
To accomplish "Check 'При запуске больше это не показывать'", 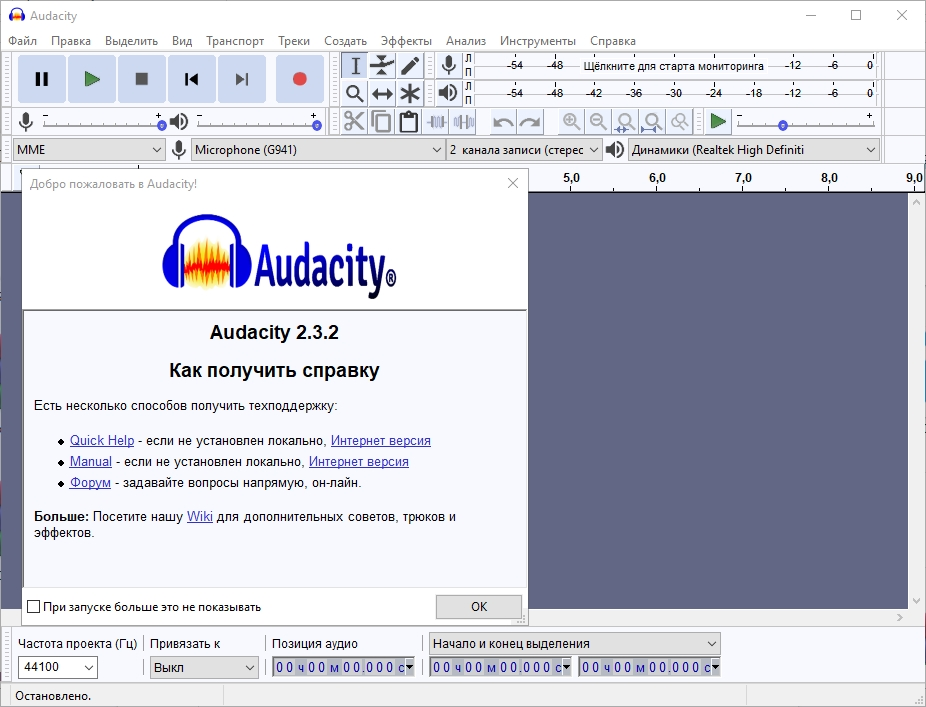I will 34,607.
